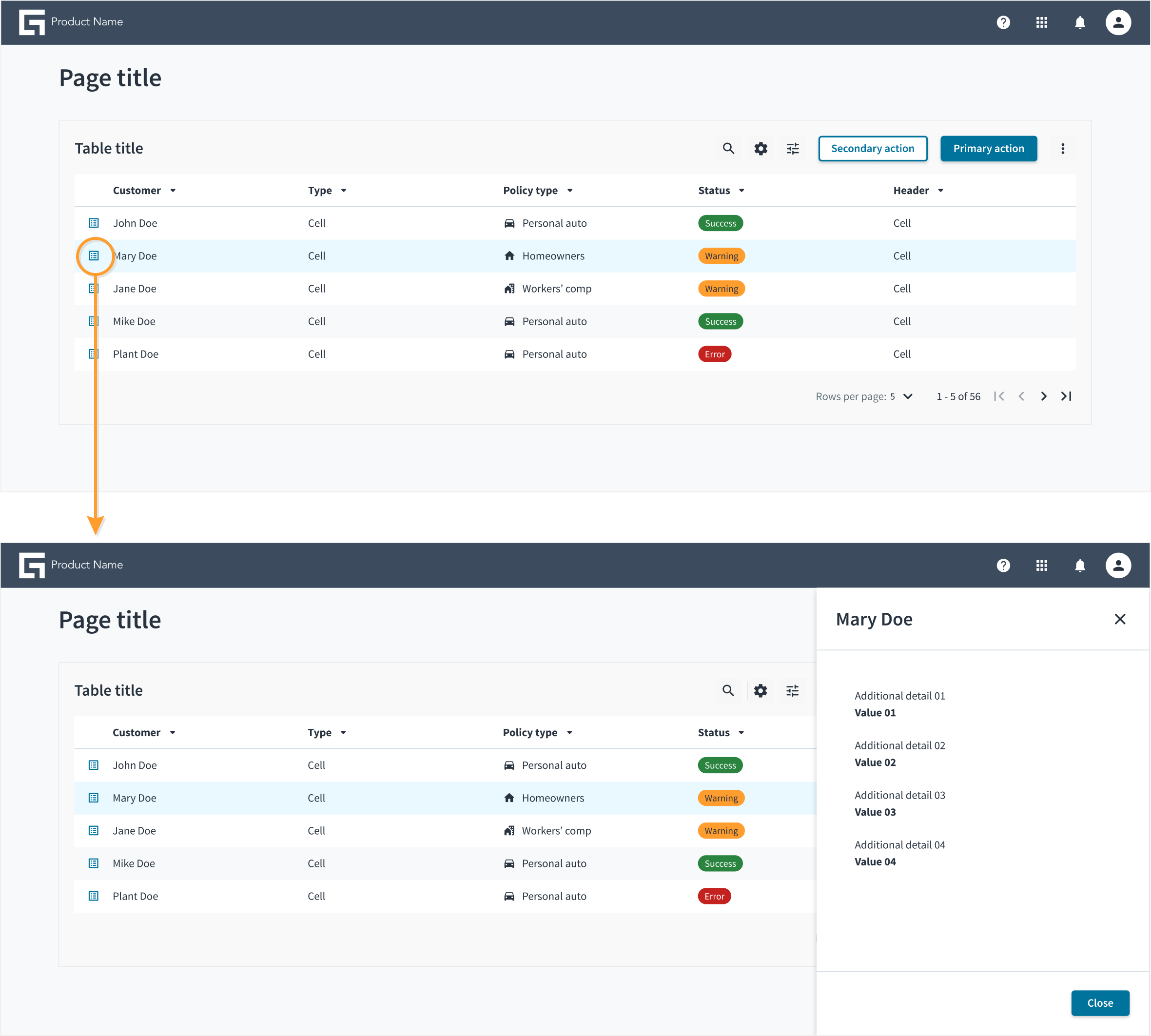Click user avatar in bottom screen header
Screen dimensions: 1151x1036
click(x=1117, y=565)
